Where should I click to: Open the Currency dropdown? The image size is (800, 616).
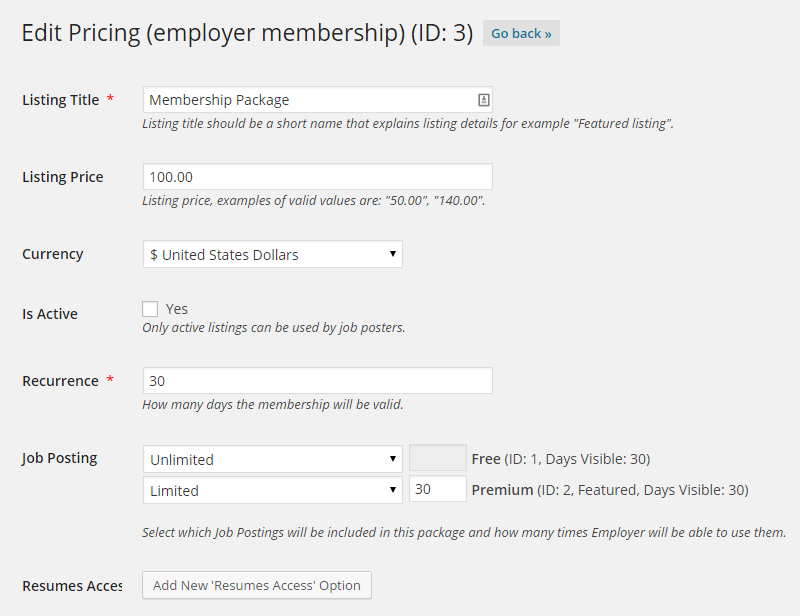click(272, 254)
